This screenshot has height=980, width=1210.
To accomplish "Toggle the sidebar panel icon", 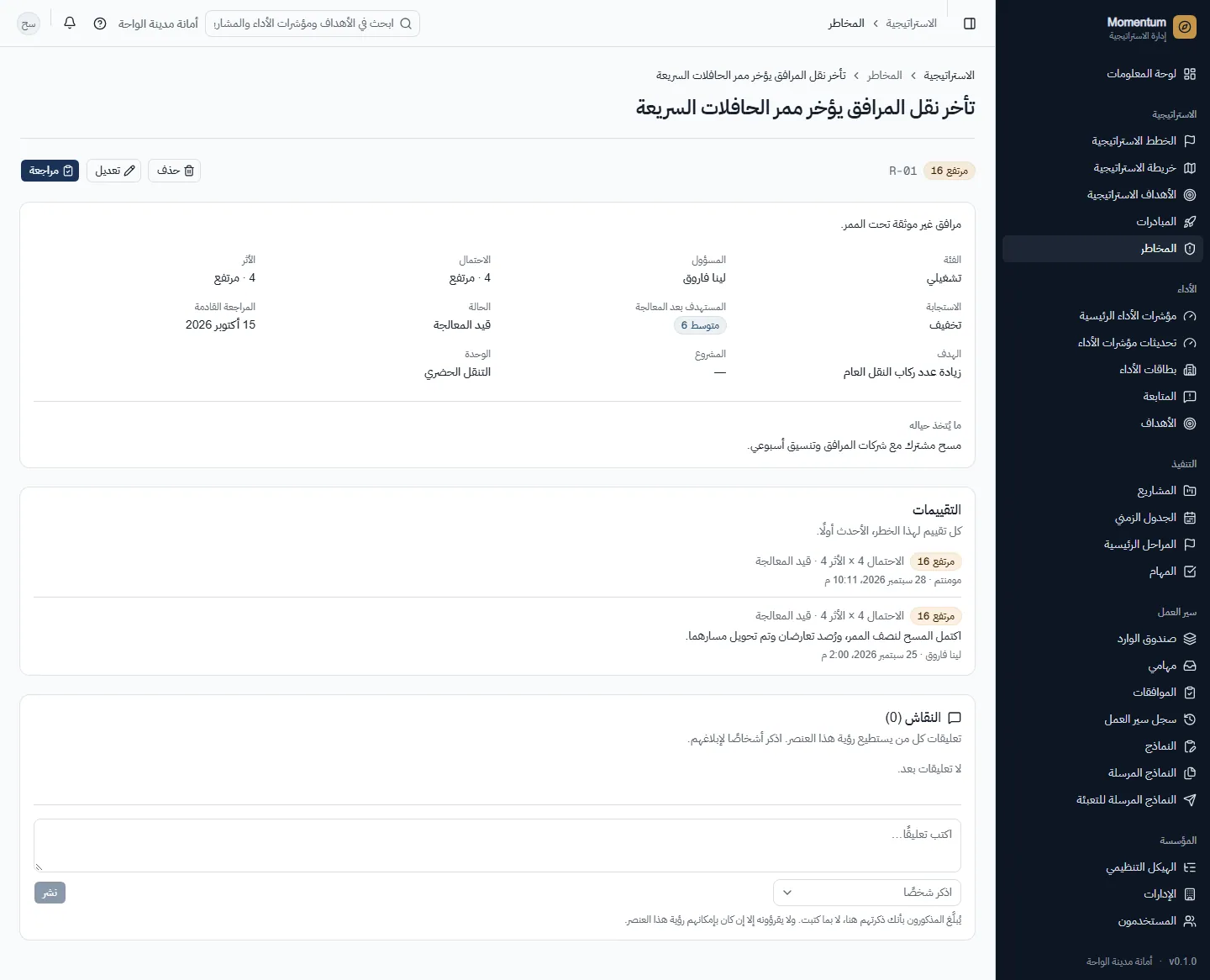I will (970, 24).
